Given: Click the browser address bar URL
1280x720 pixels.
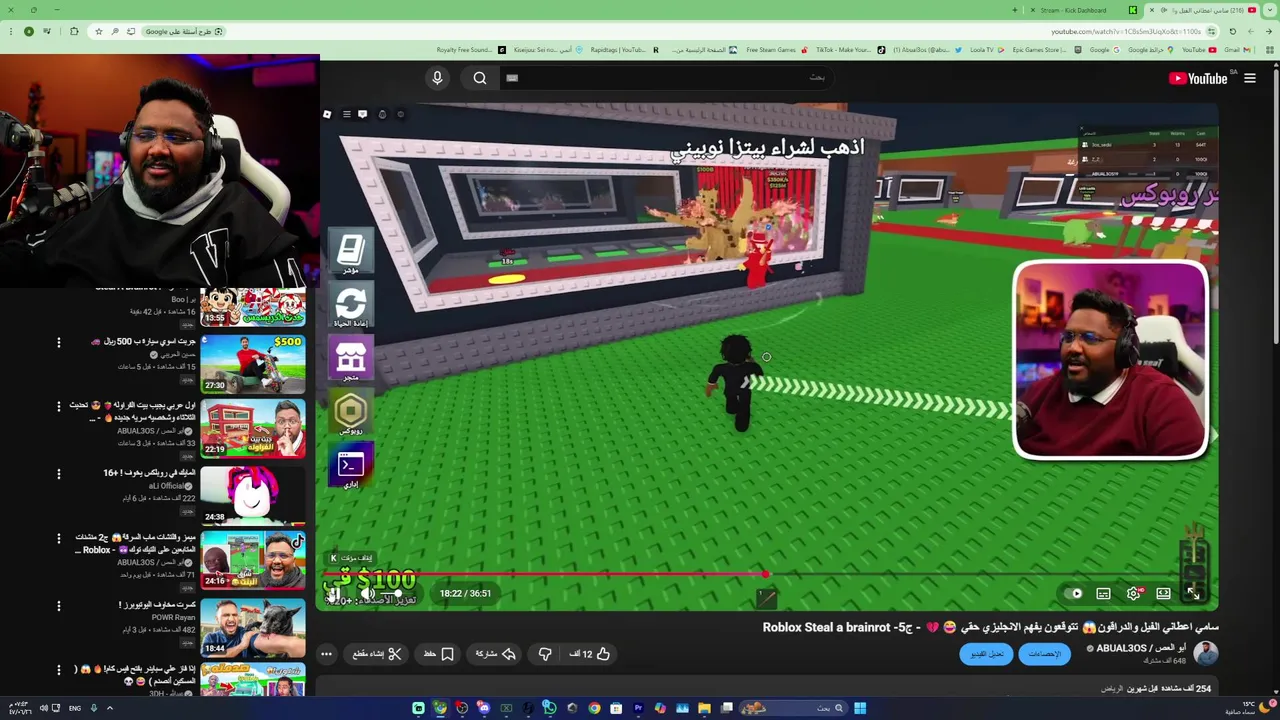Looking at the screenshot, I should 1126,31.
